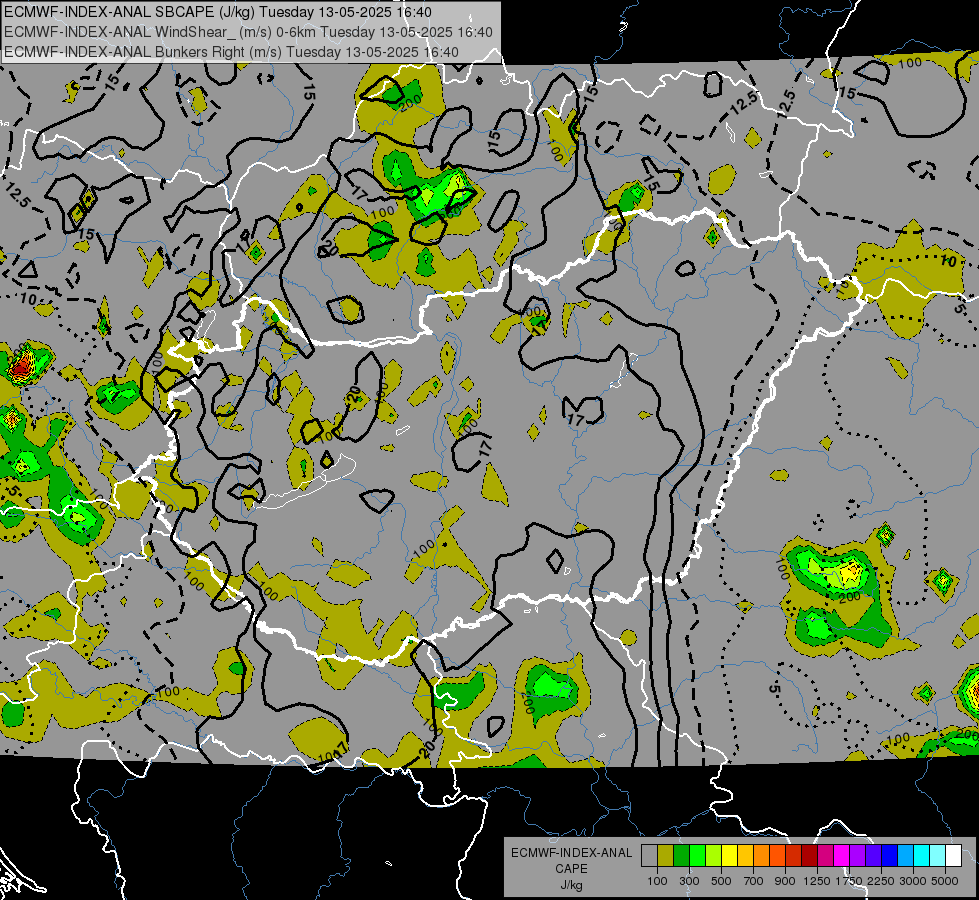Select the 300 tick label on legend scale
This screenshot has width=979, height=900.
[x=689, y=881]
